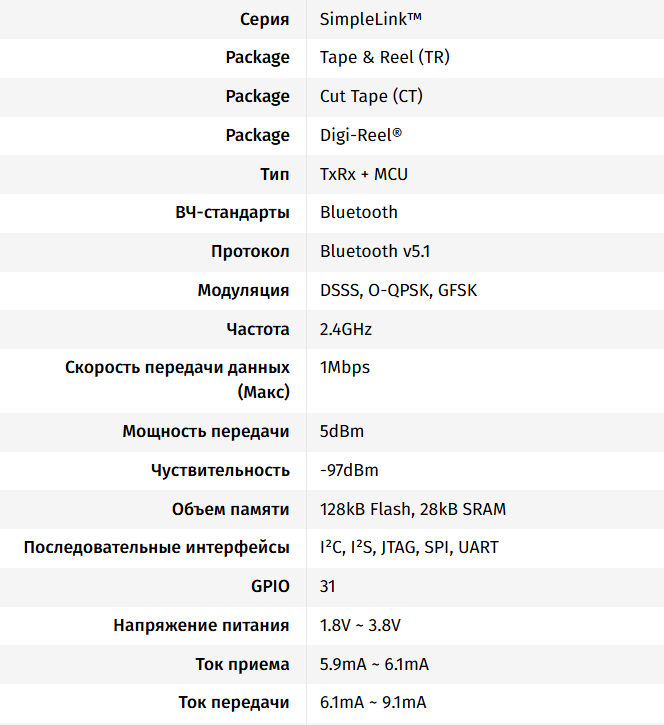The image size is (664, 725).
Task: Click the GPIO row label
Action: [x=270, y=586]
